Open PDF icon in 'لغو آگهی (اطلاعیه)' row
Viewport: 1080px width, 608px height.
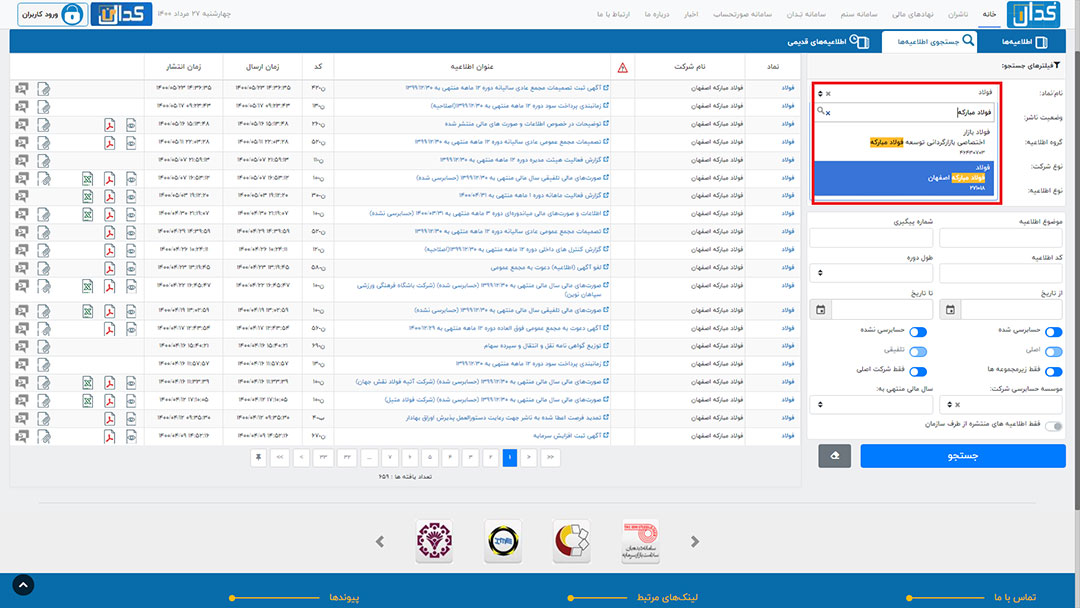[x=110, y=268]
